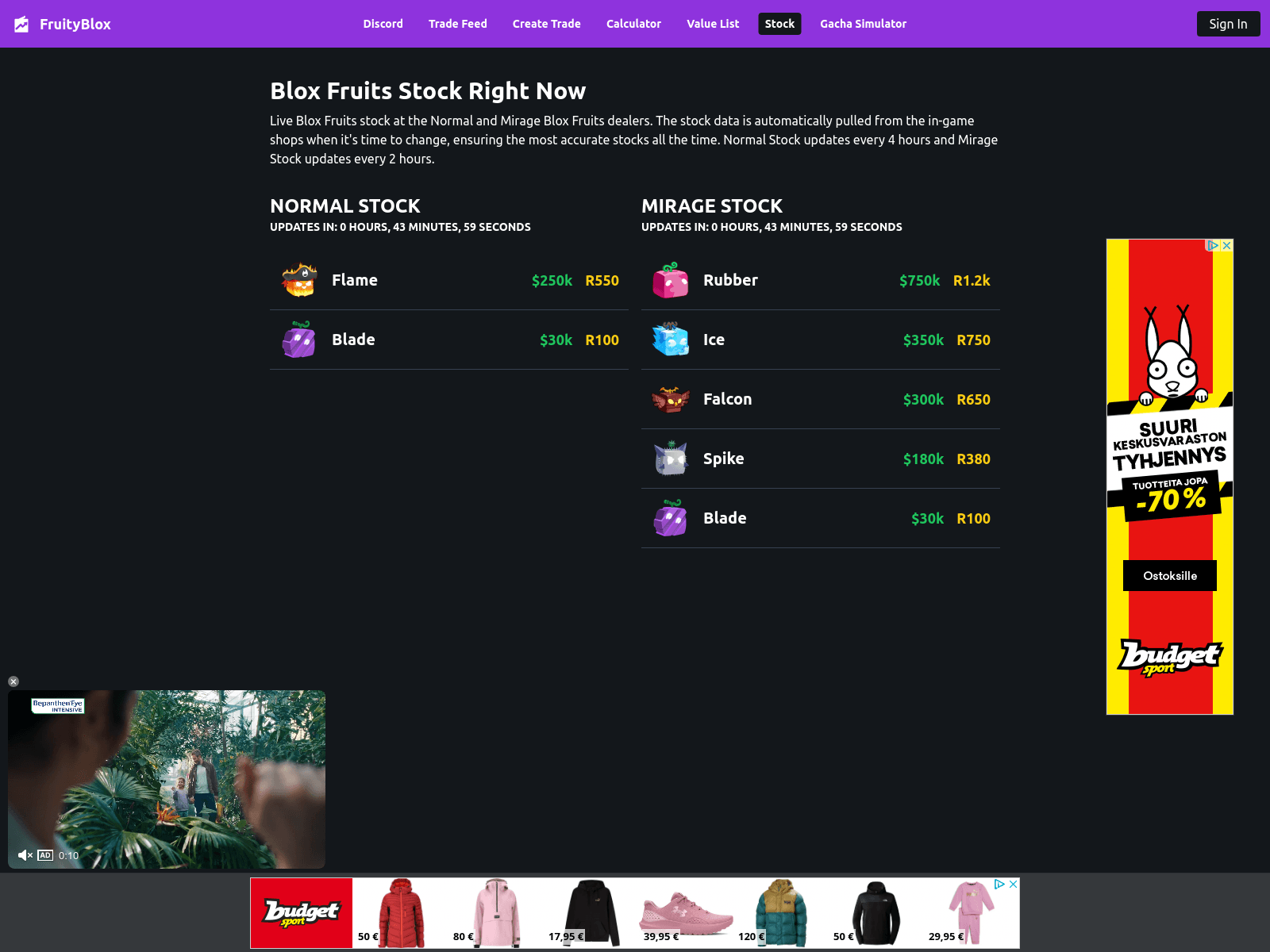Select the Flame fruit icon in Normal Stock
The image size is (1270, 952).
click(298, 280)
